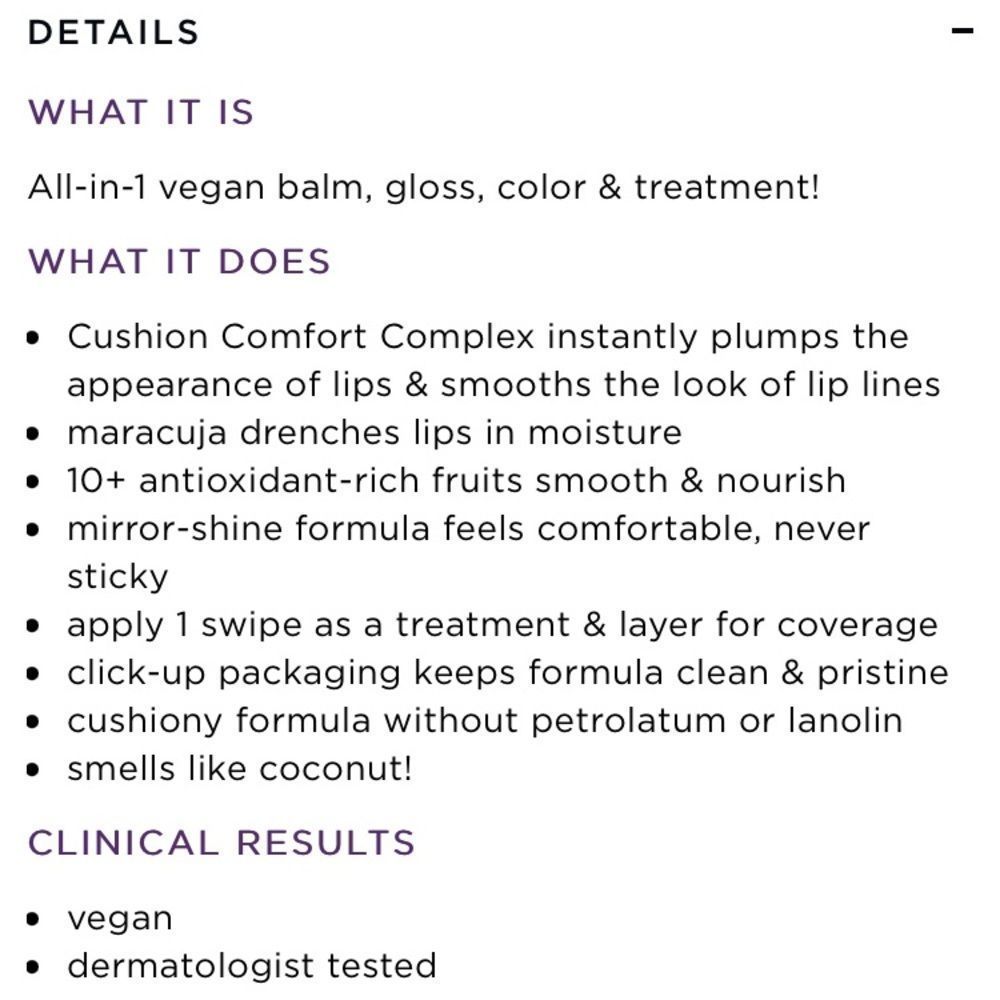
Task: Click the mirror-shine formula bullet text
Action: point(468,529)
